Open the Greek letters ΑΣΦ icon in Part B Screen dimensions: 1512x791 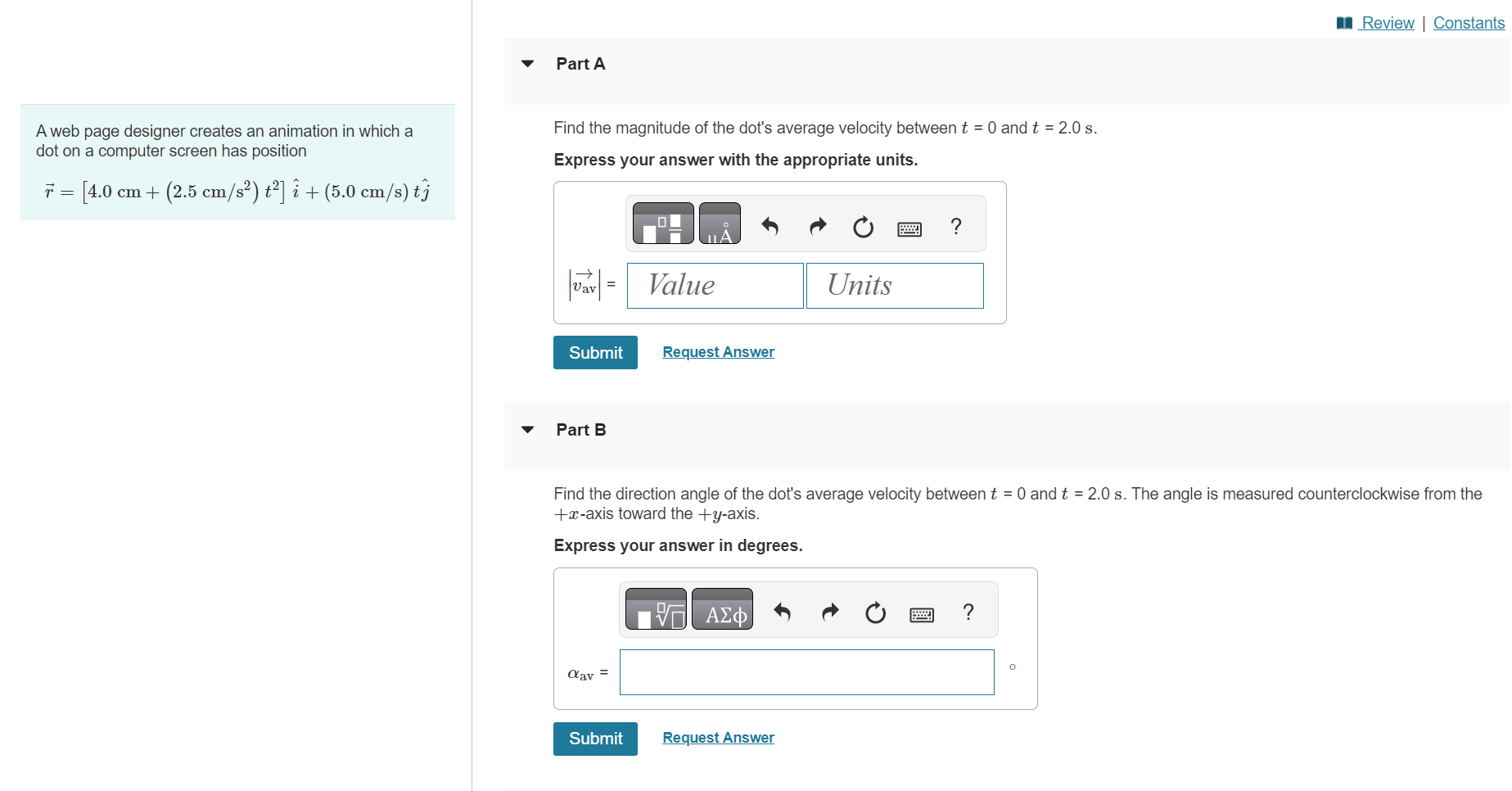click(723, 610)
